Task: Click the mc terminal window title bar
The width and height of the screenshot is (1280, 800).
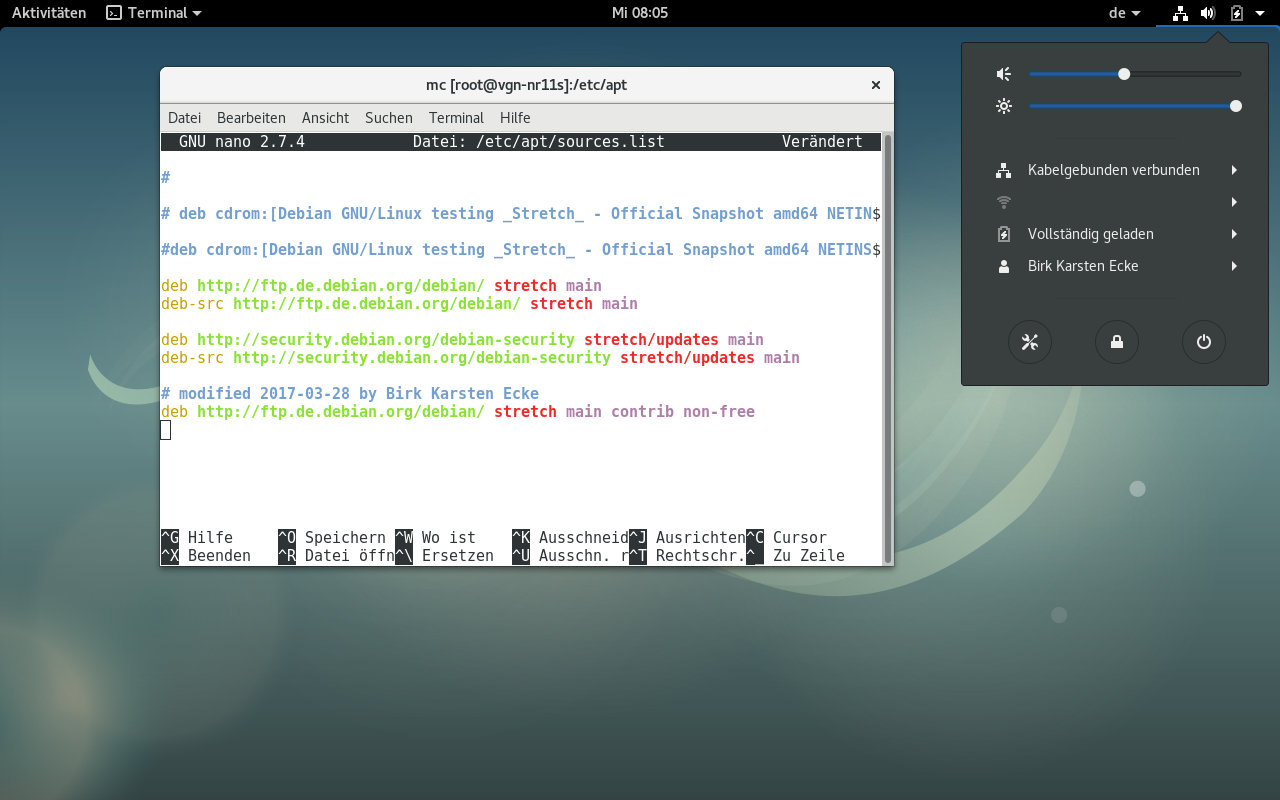Action: coord(526,85)
